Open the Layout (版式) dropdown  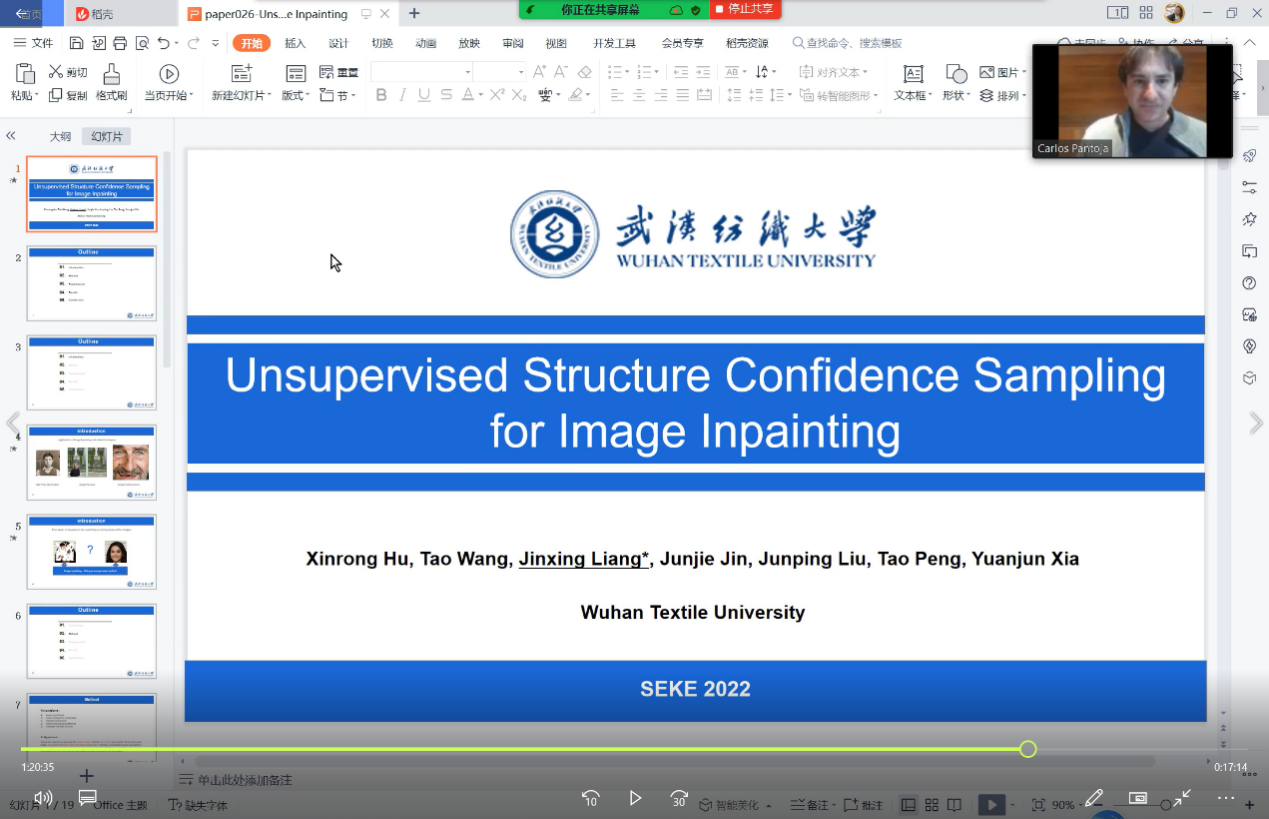tap(309, 96)
